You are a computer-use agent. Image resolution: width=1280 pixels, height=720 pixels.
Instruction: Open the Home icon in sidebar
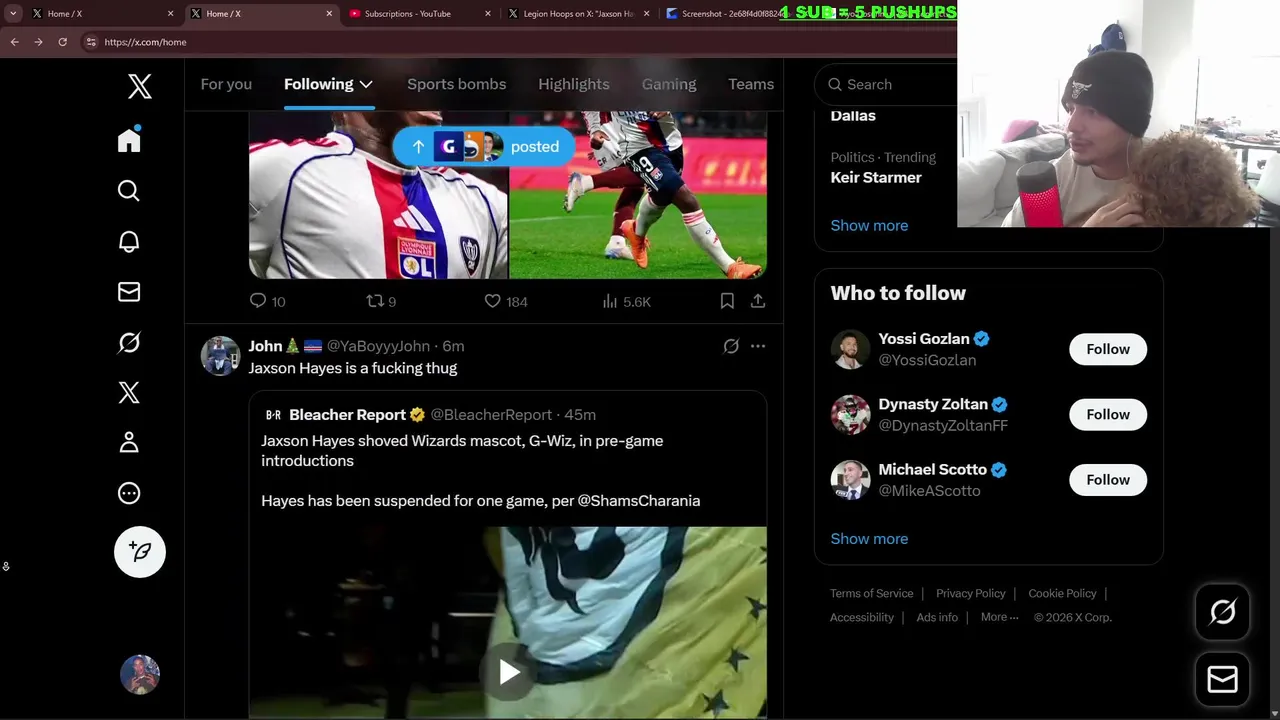(129, 139)
